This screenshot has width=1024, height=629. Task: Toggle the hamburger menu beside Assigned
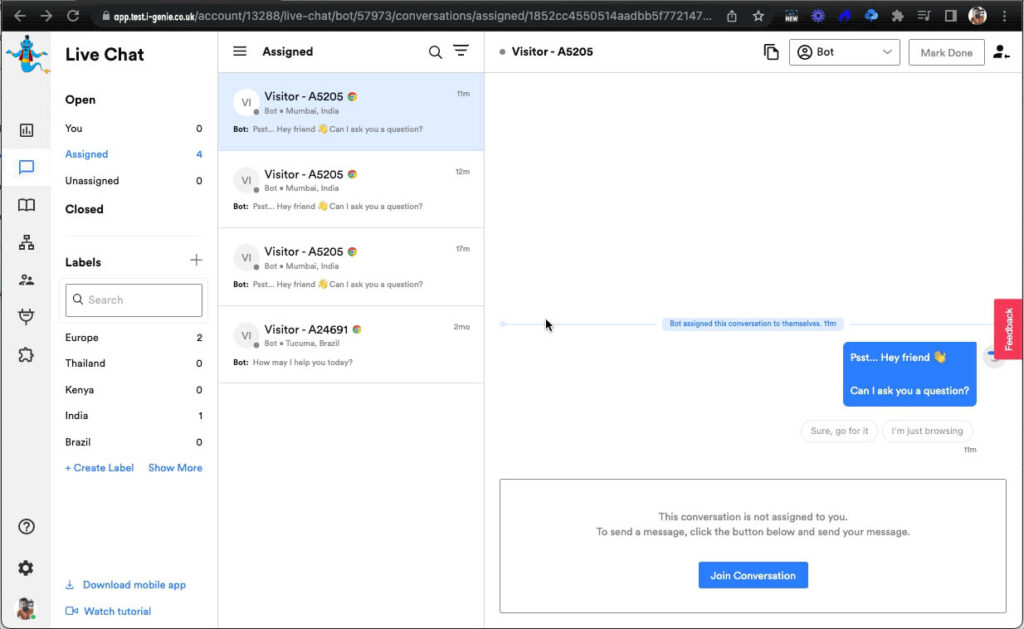(x=240, y=52)
